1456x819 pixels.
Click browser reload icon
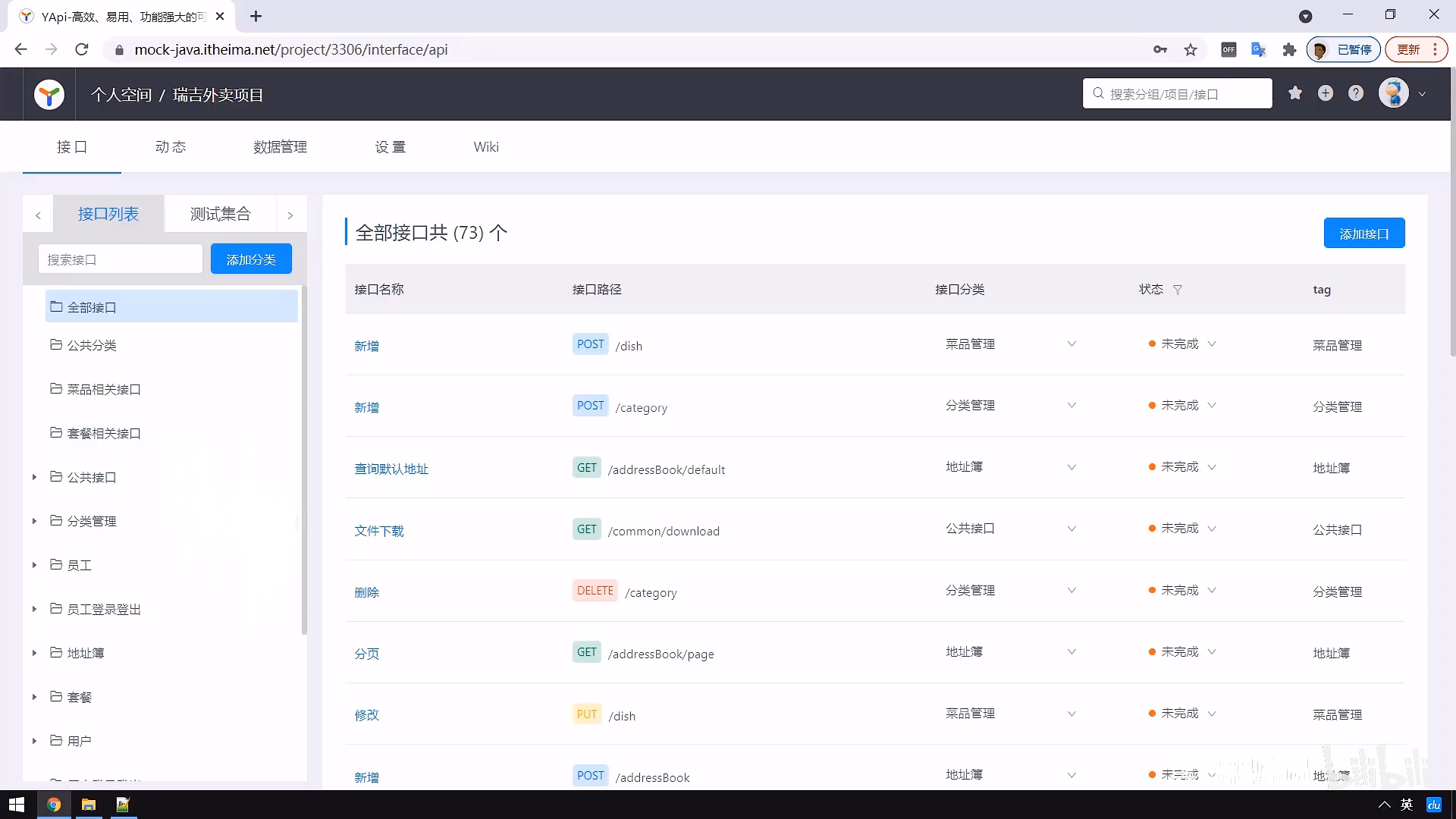(x=82, y=49)
